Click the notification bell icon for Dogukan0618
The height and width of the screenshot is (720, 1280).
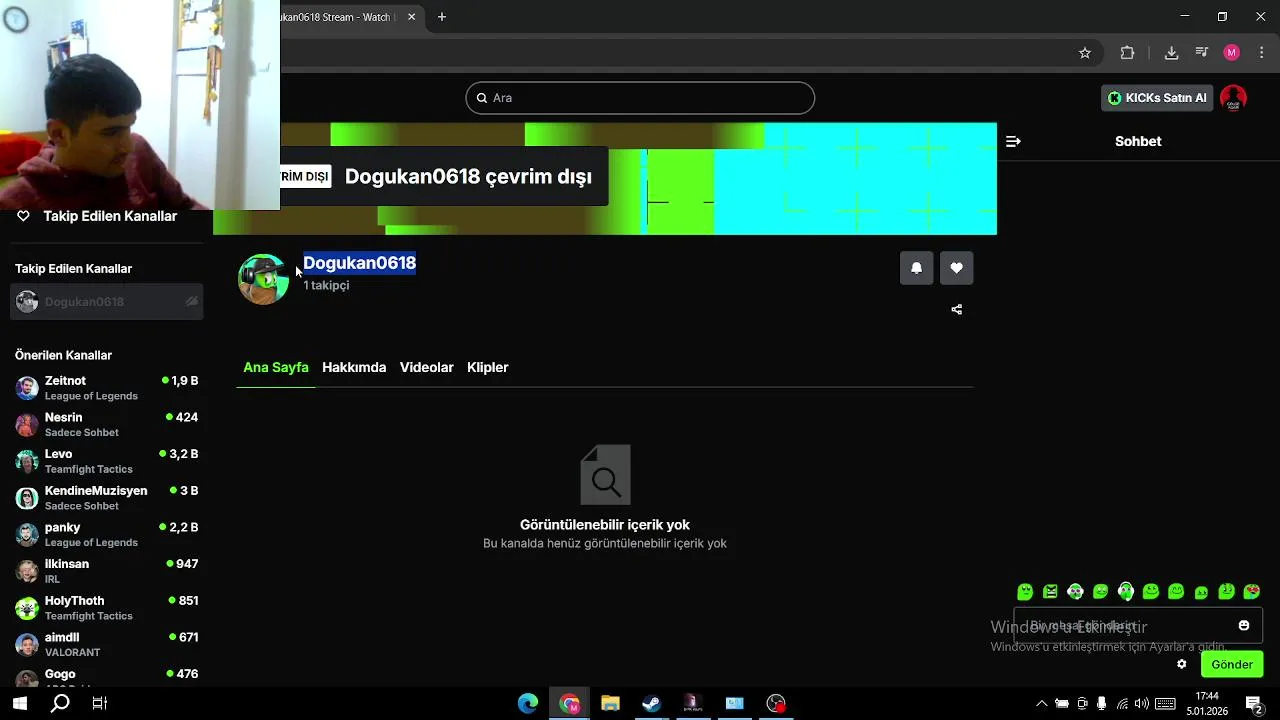pos(916,268)
